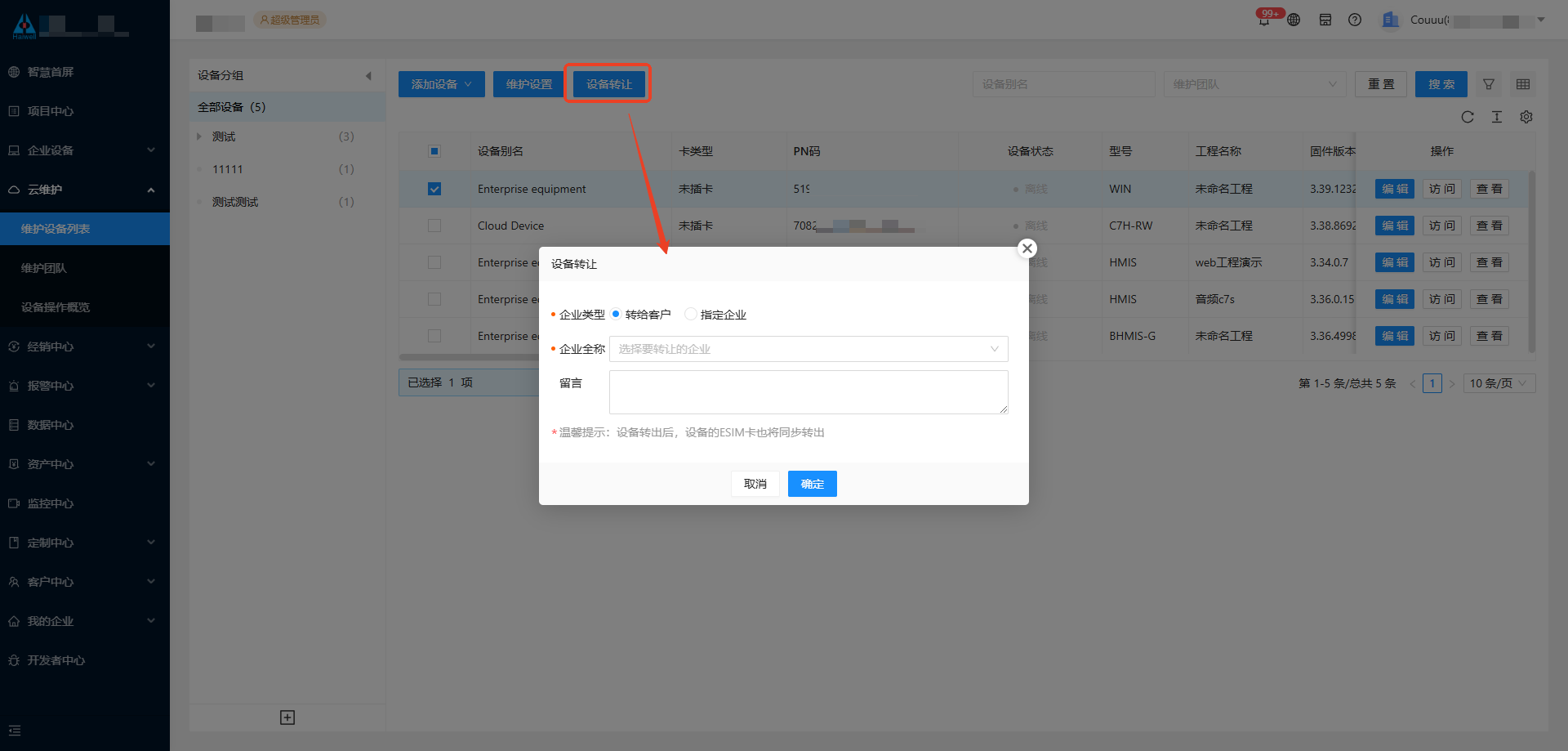This screenshot has width=1568, height=751.
Task: Focus the 留言 message textarea
Action: (x=808, y=392)
